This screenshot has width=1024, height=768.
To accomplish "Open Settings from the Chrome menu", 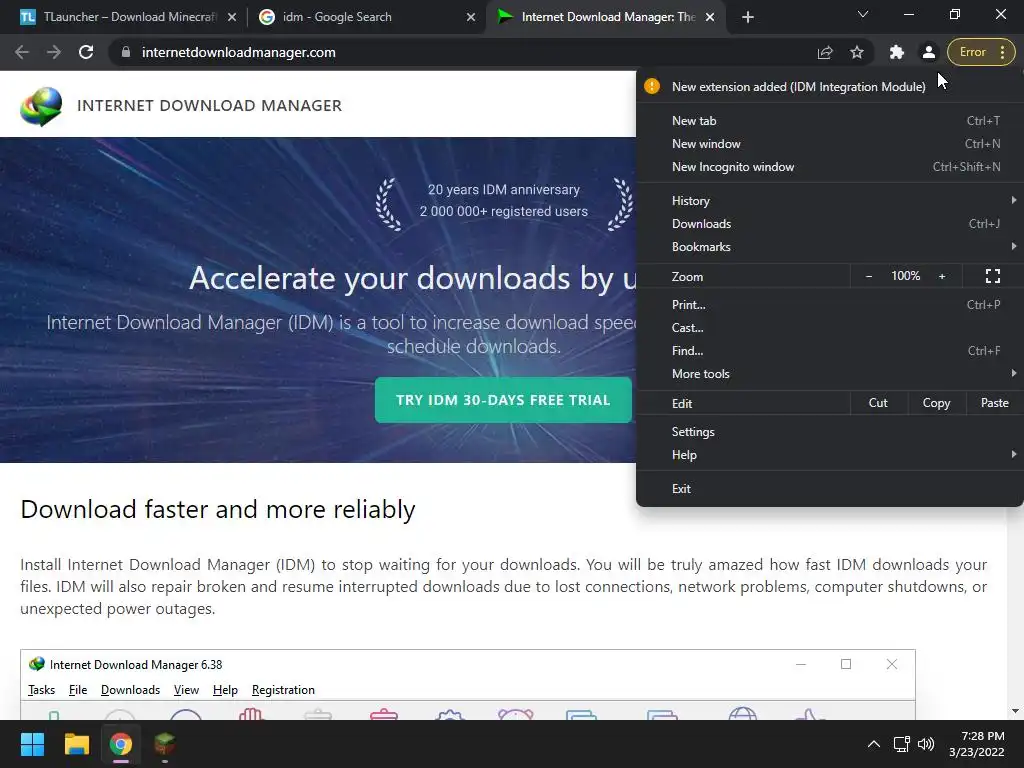I will pos(829,432).
